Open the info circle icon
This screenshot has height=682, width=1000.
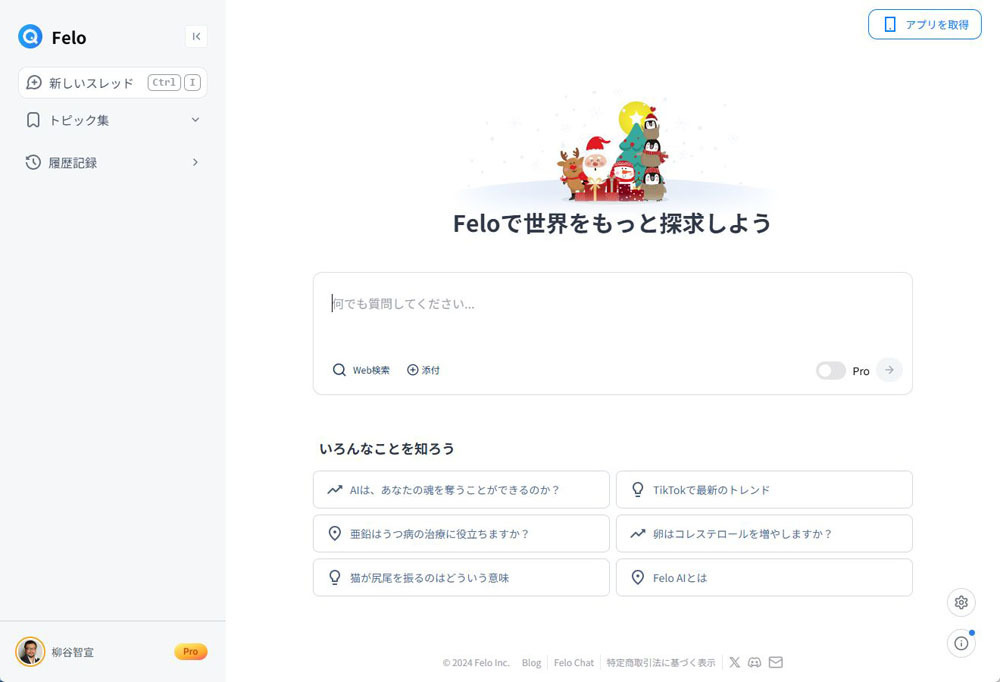click(x=961, y=644)
